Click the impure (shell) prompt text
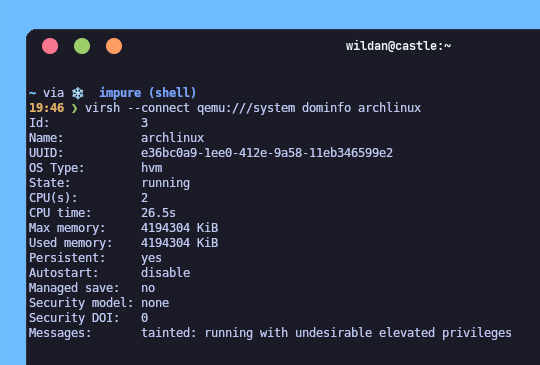540x365 pixels. tap(148, 93)
